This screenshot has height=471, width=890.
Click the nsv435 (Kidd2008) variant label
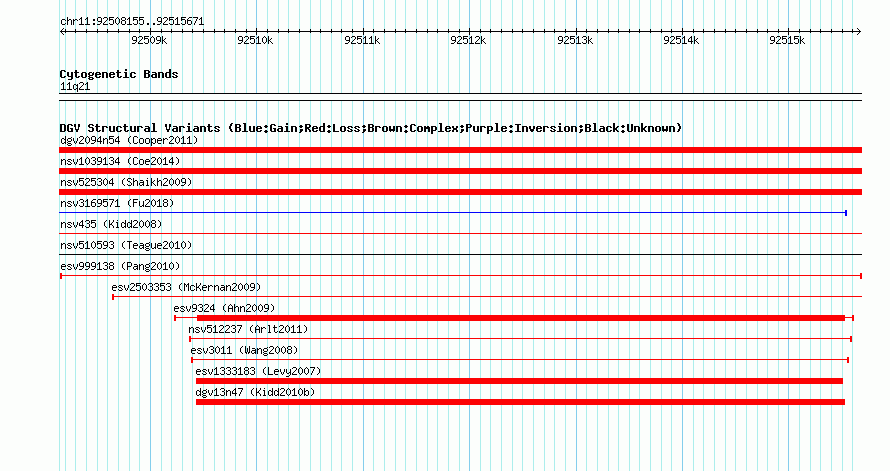(111, 224)
